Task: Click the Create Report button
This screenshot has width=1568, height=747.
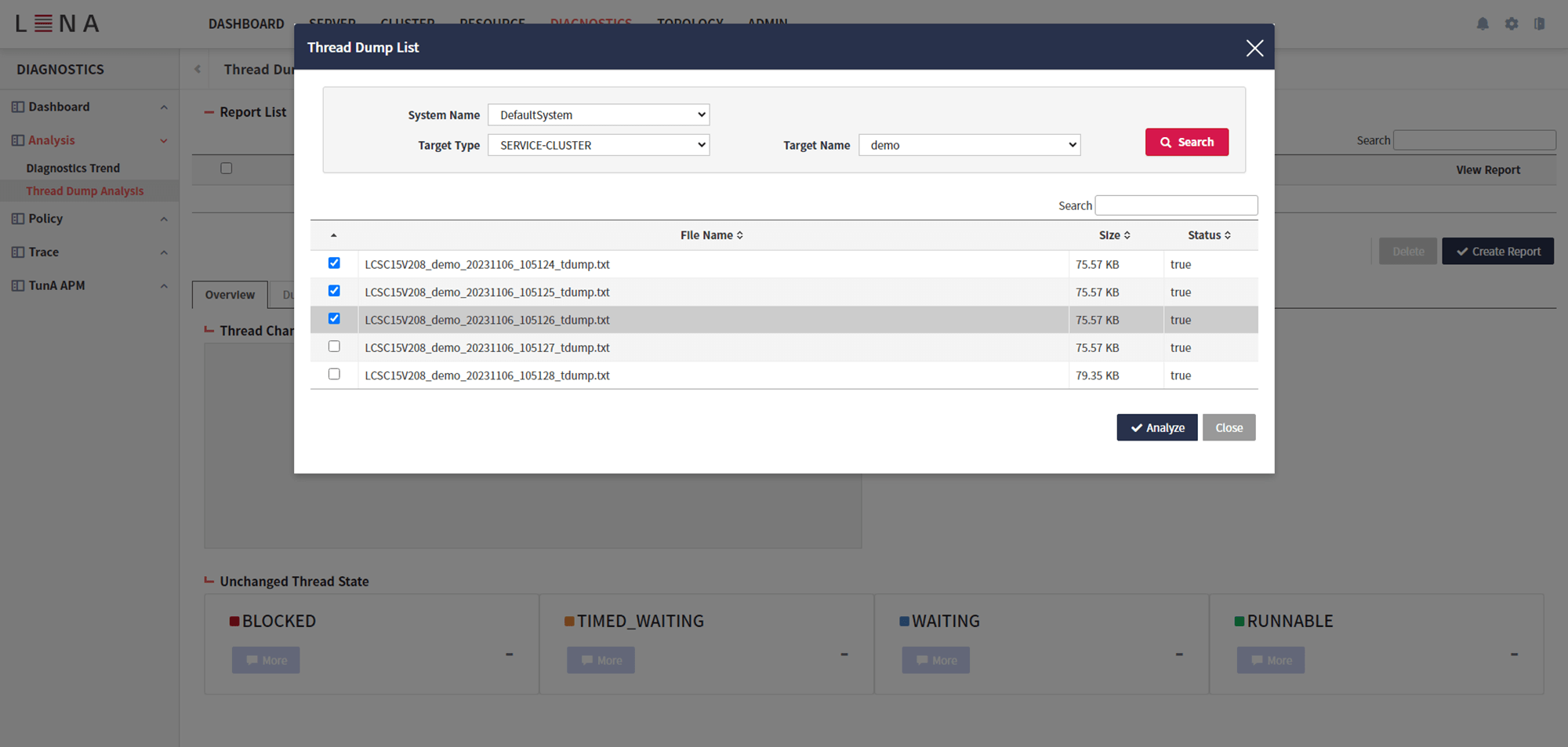Action: [1497, 251]
